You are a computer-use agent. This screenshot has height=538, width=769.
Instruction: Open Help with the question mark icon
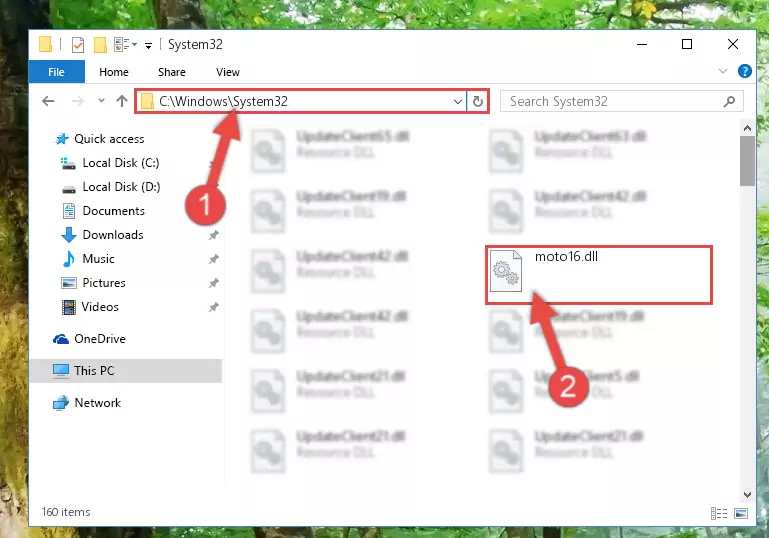[744, 72]
